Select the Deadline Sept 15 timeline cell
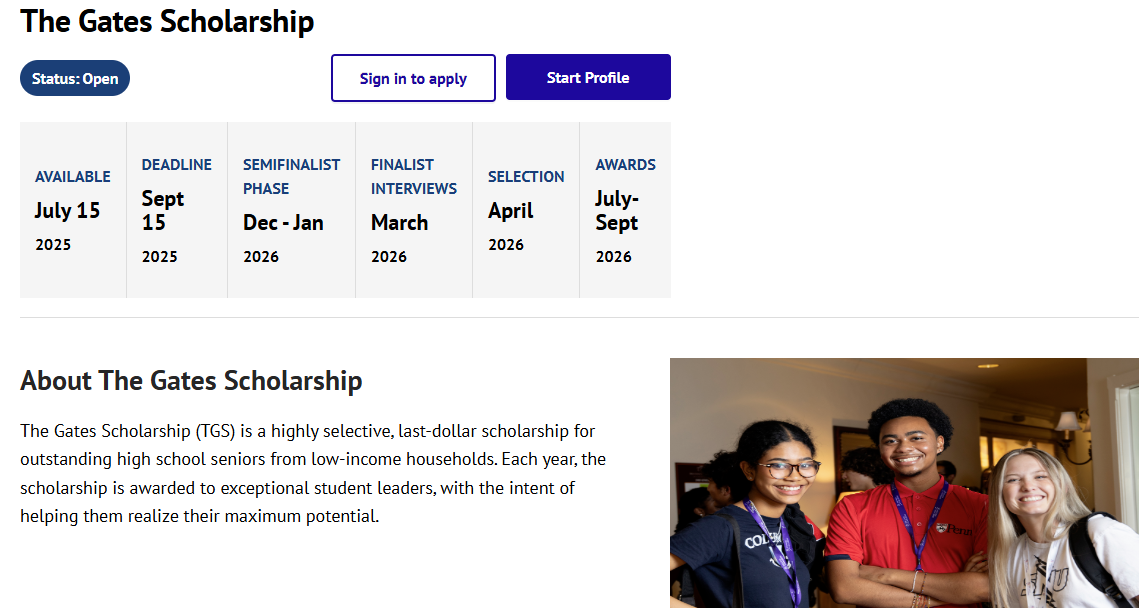Viewport: 1146px width, 614px height. (177, 210)
